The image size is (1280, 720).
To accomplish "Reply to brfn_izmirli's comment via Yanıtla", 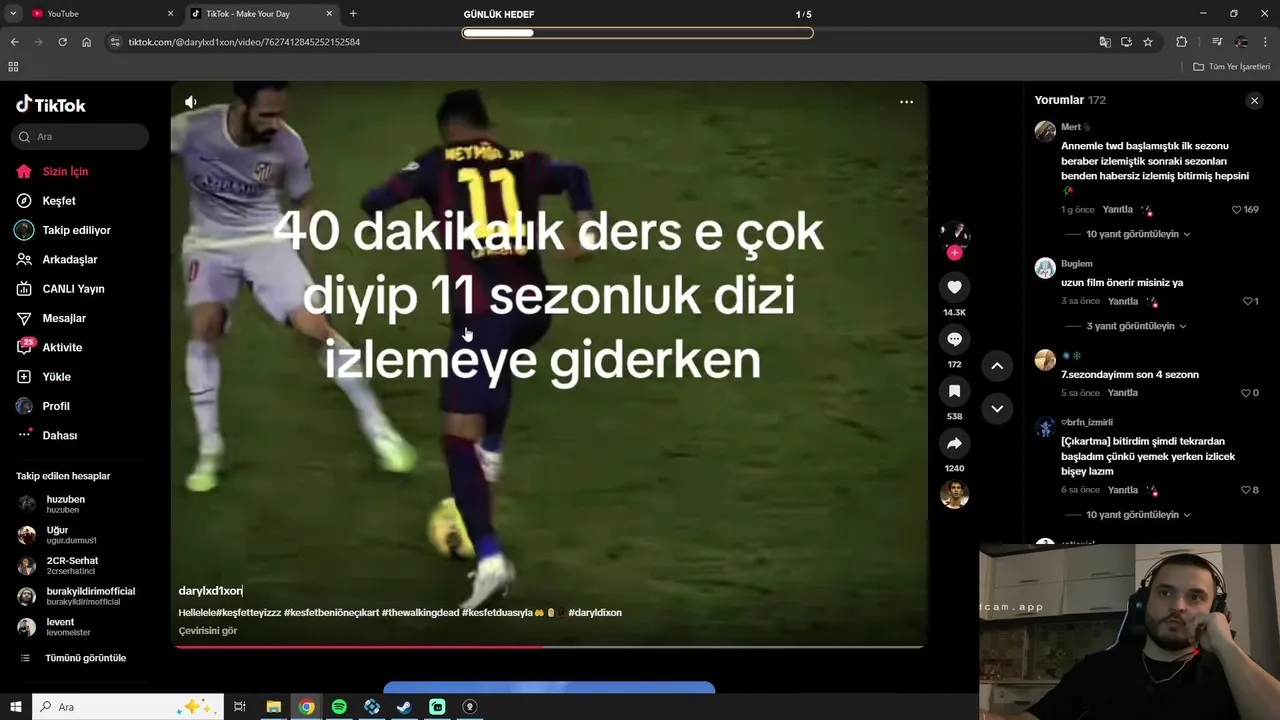I will coord(1123,490).
